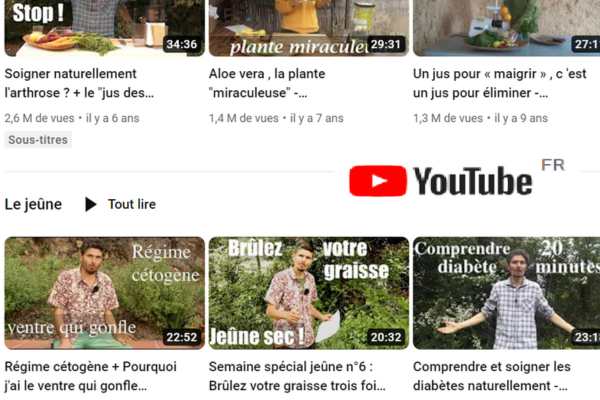Viewport: 600px width, 400px height.
Task: Click title Soigner naturellement l'arthrose
Action: pyautogui.click(x=79, y=83)
